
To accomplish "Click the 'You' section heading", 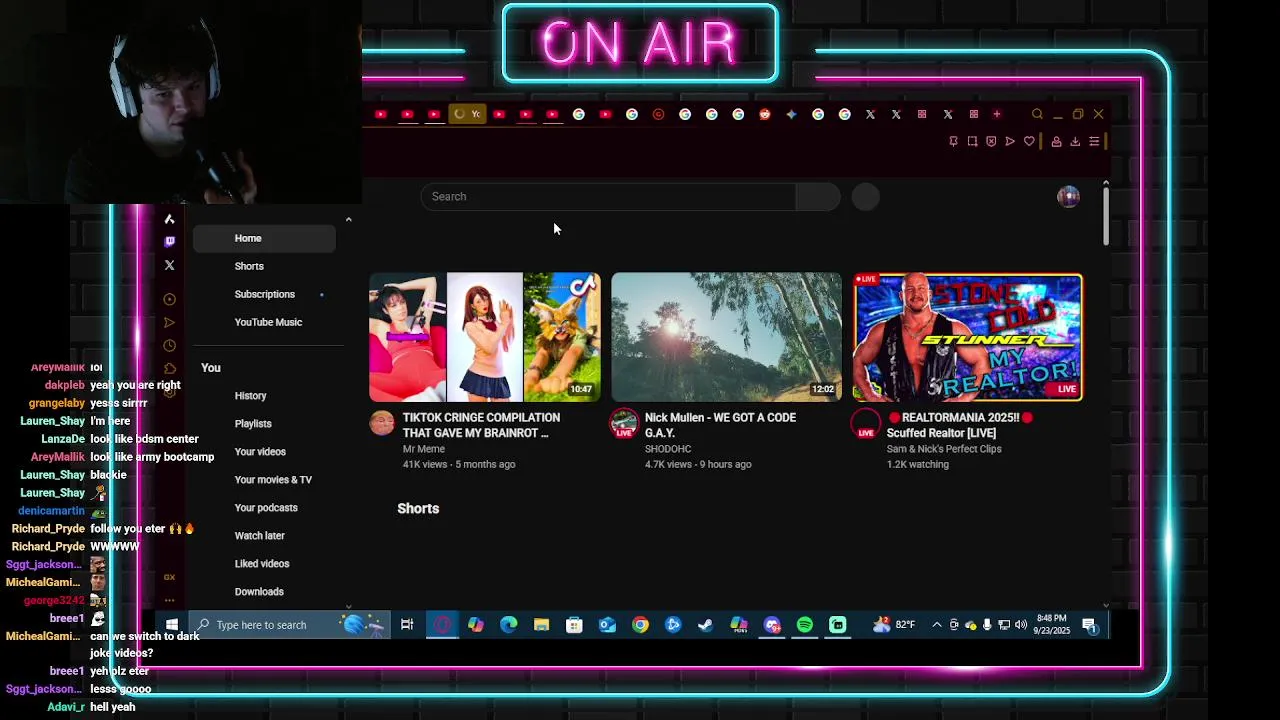I will click(211, 368).
